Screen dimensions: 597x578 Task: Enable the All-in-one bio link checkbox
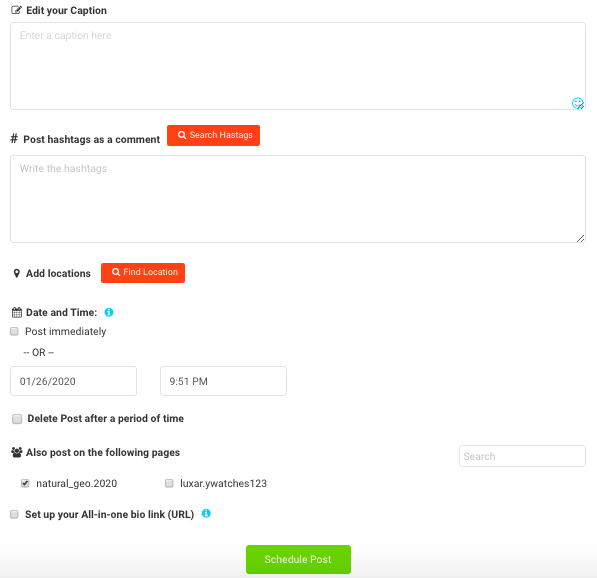[x=14, y=514]
